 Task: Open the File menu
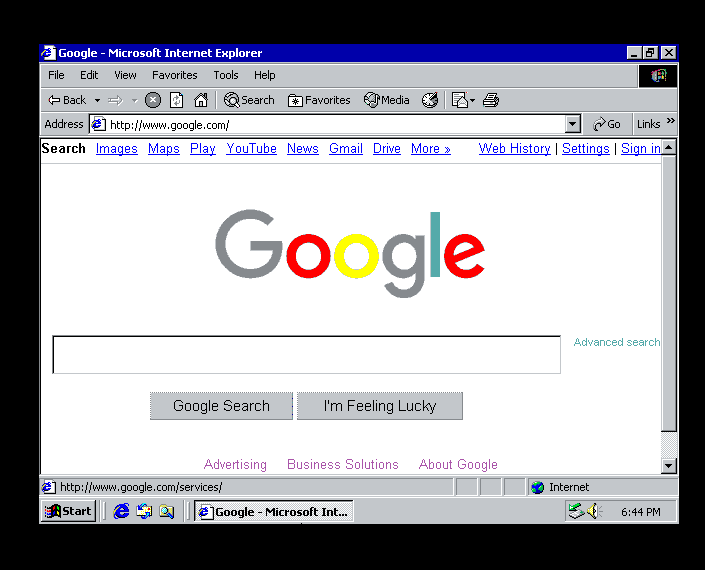(56, 75)
